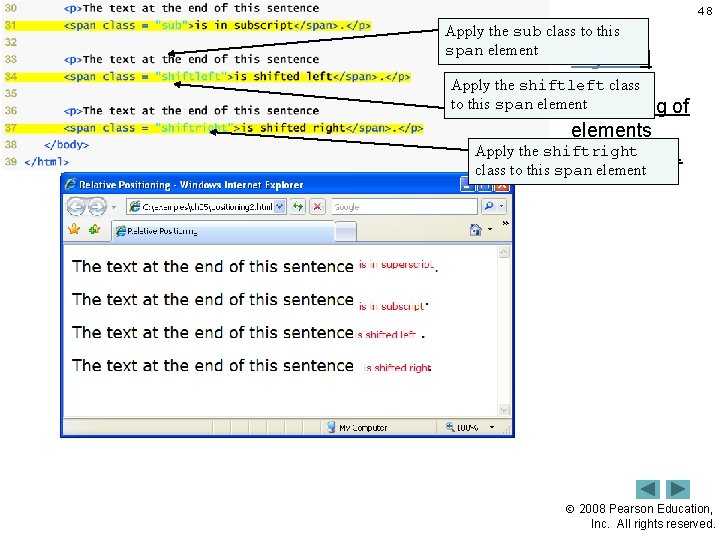Maximize the Internet Explorer window

(x=485, y=185)
